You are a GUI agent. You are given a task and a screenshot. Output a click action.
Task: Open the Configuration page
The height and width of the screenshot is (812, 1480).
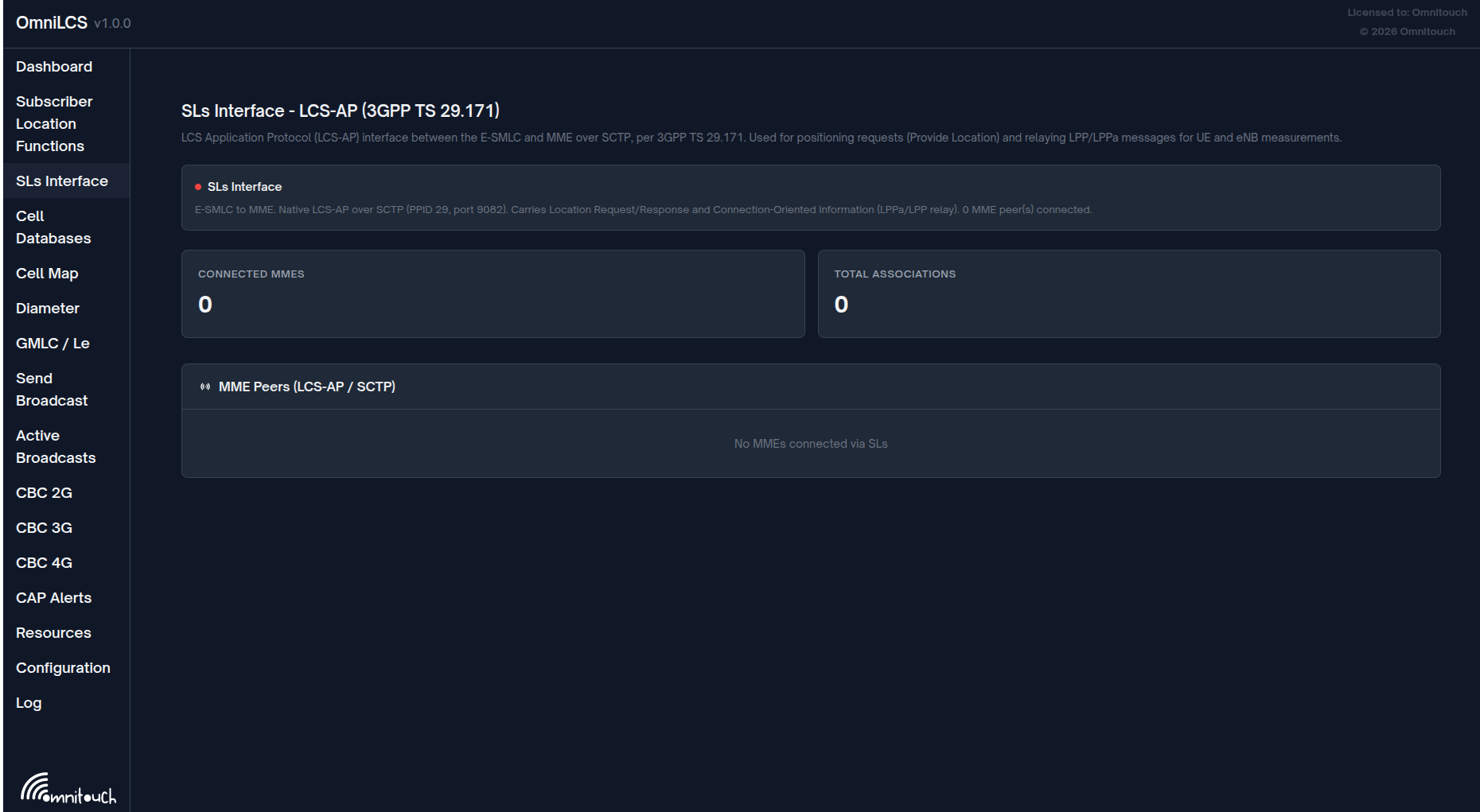click(62, 667)
